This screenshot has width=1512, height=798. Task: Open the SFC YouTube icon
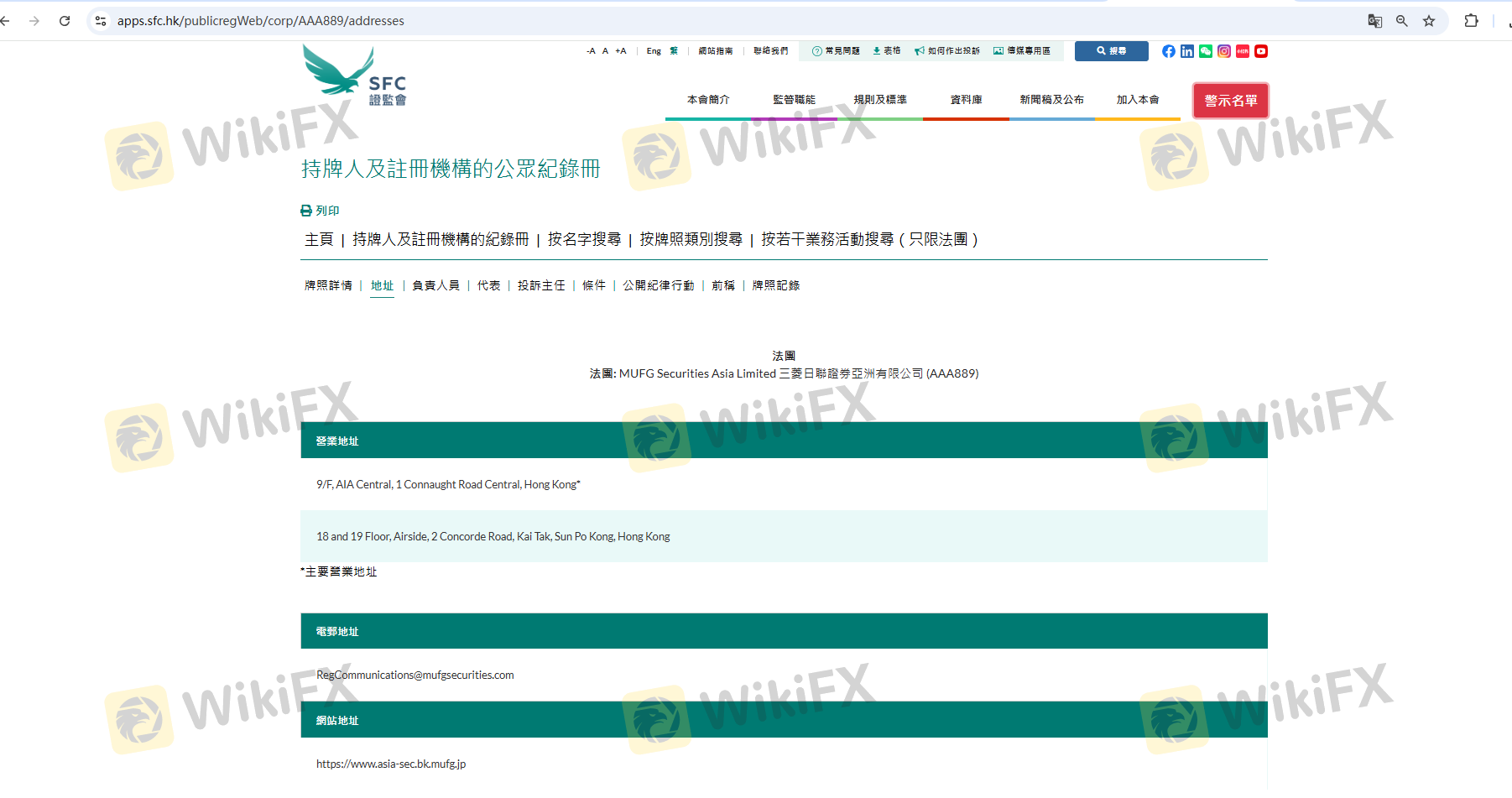click(1261, 51)
